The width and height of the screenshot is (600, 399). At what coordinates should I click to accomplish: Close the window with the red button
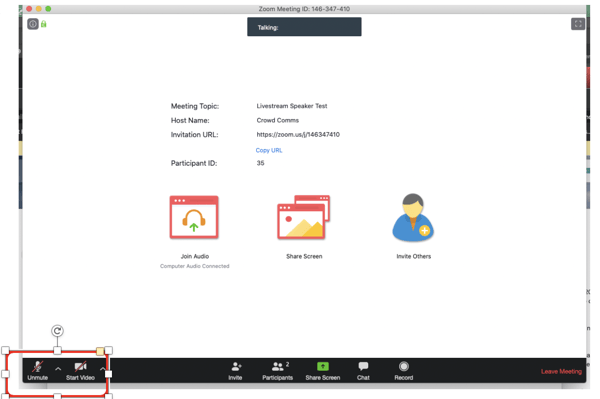(x=29, y=9)
